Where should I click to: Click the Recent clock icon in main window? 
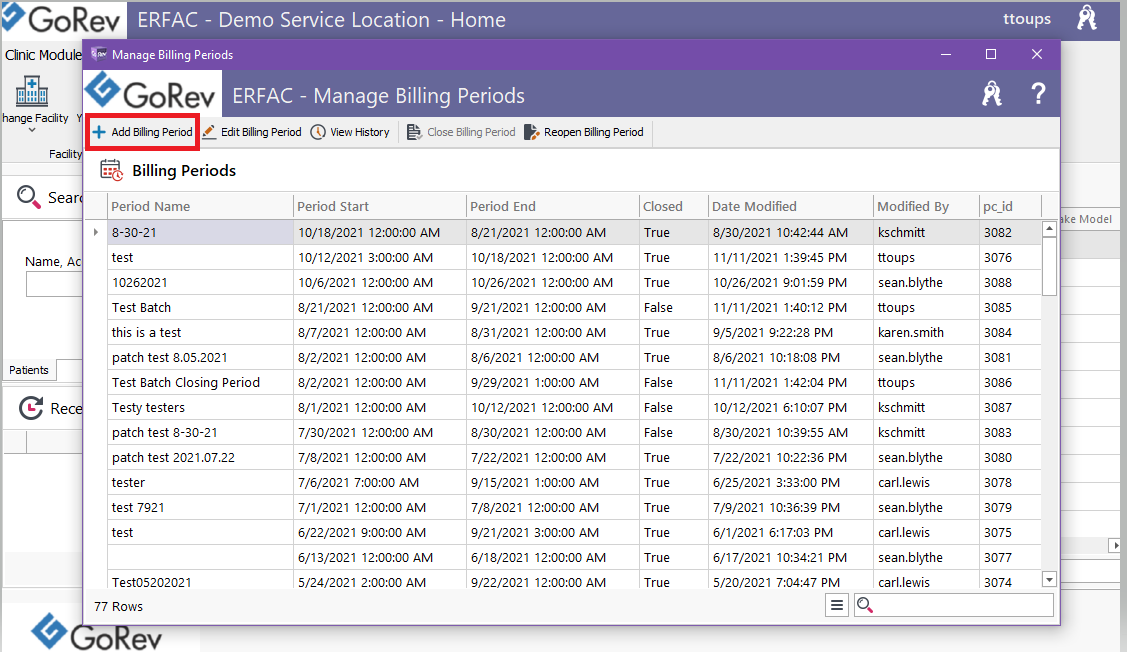click(x=30, y=408)
